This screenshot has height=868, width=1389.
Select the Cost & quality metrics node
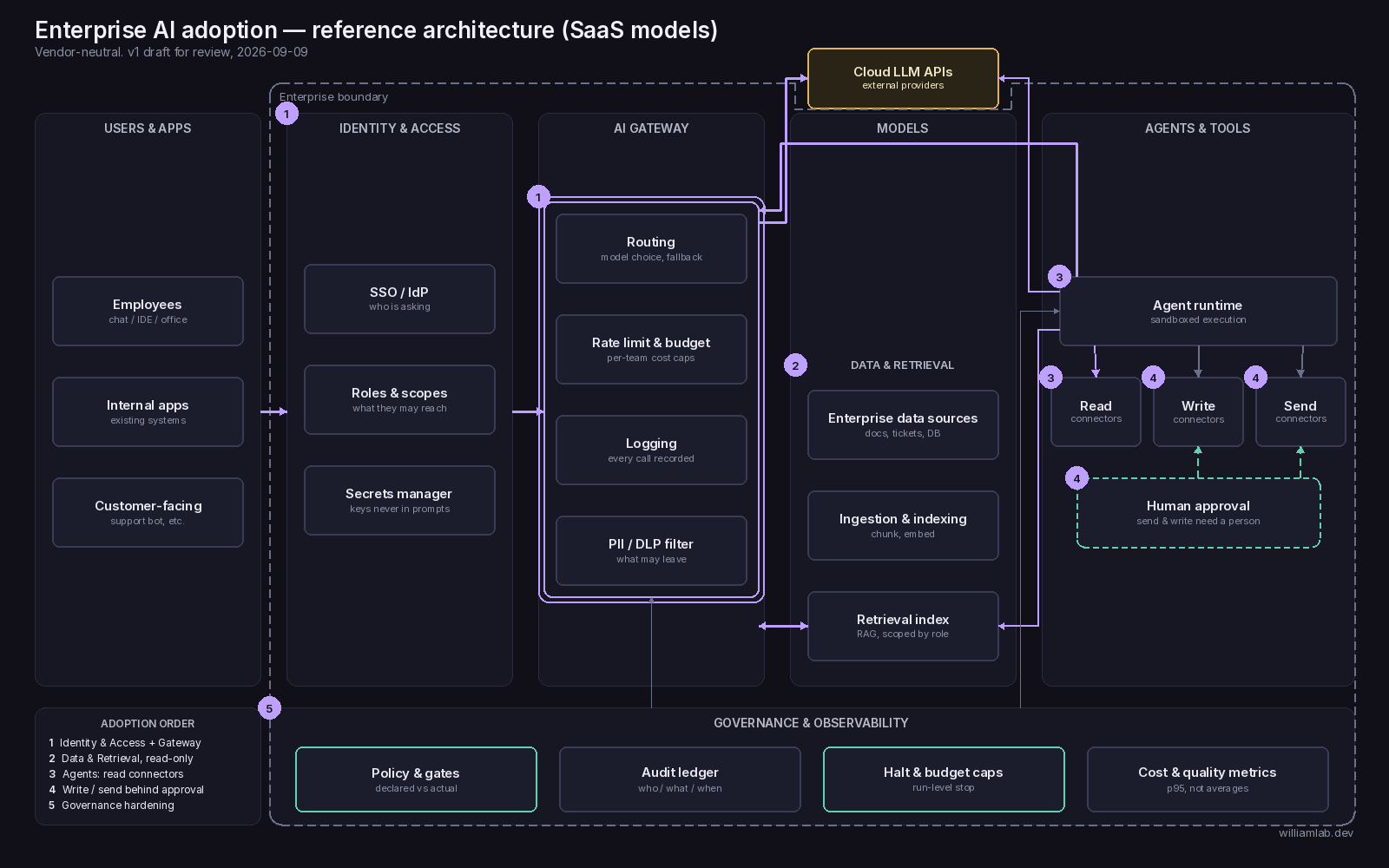click(1208, 779)
